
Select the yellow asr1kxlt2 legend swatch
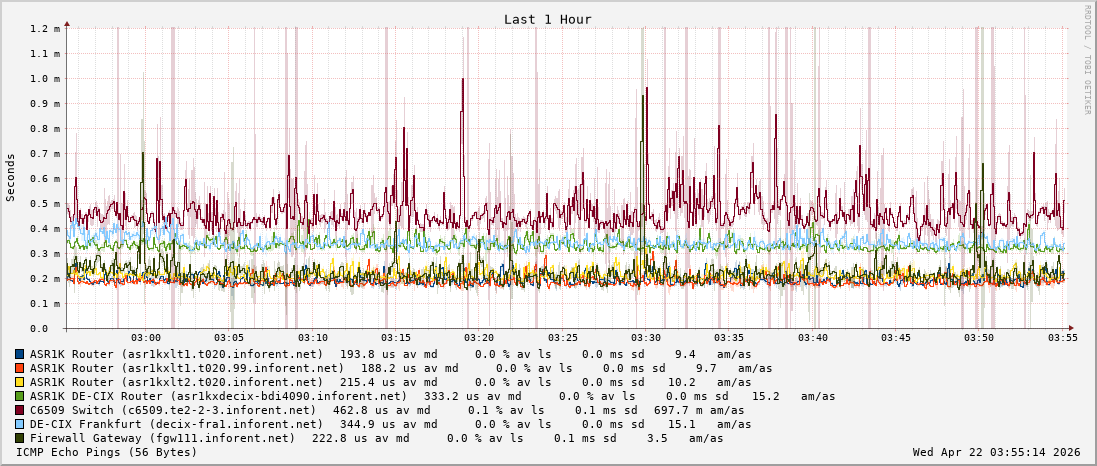tap(20, 382)
